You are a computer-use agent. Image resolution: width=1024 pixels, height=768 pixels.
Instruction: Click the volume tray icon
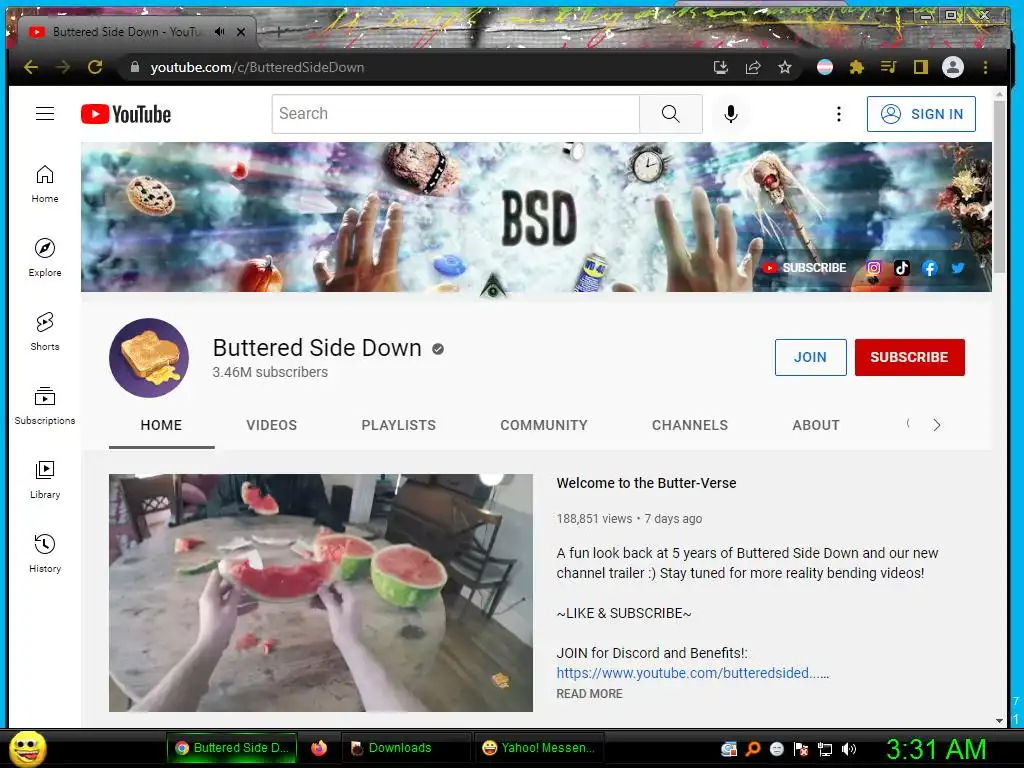849,749
